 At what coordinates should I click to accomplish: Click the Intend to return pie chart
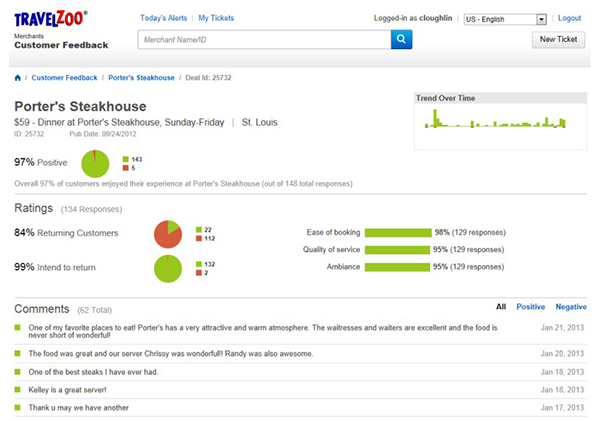click(167, 268)
